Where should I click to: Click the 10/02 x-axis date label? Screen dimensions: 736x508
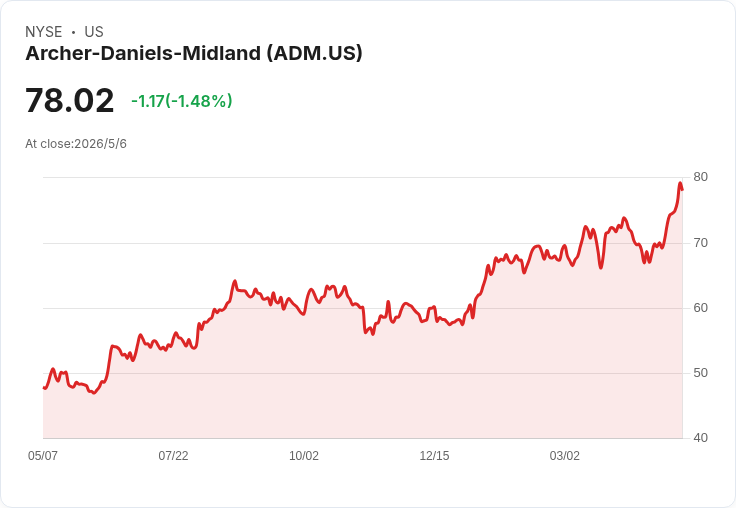pos(304,455)
